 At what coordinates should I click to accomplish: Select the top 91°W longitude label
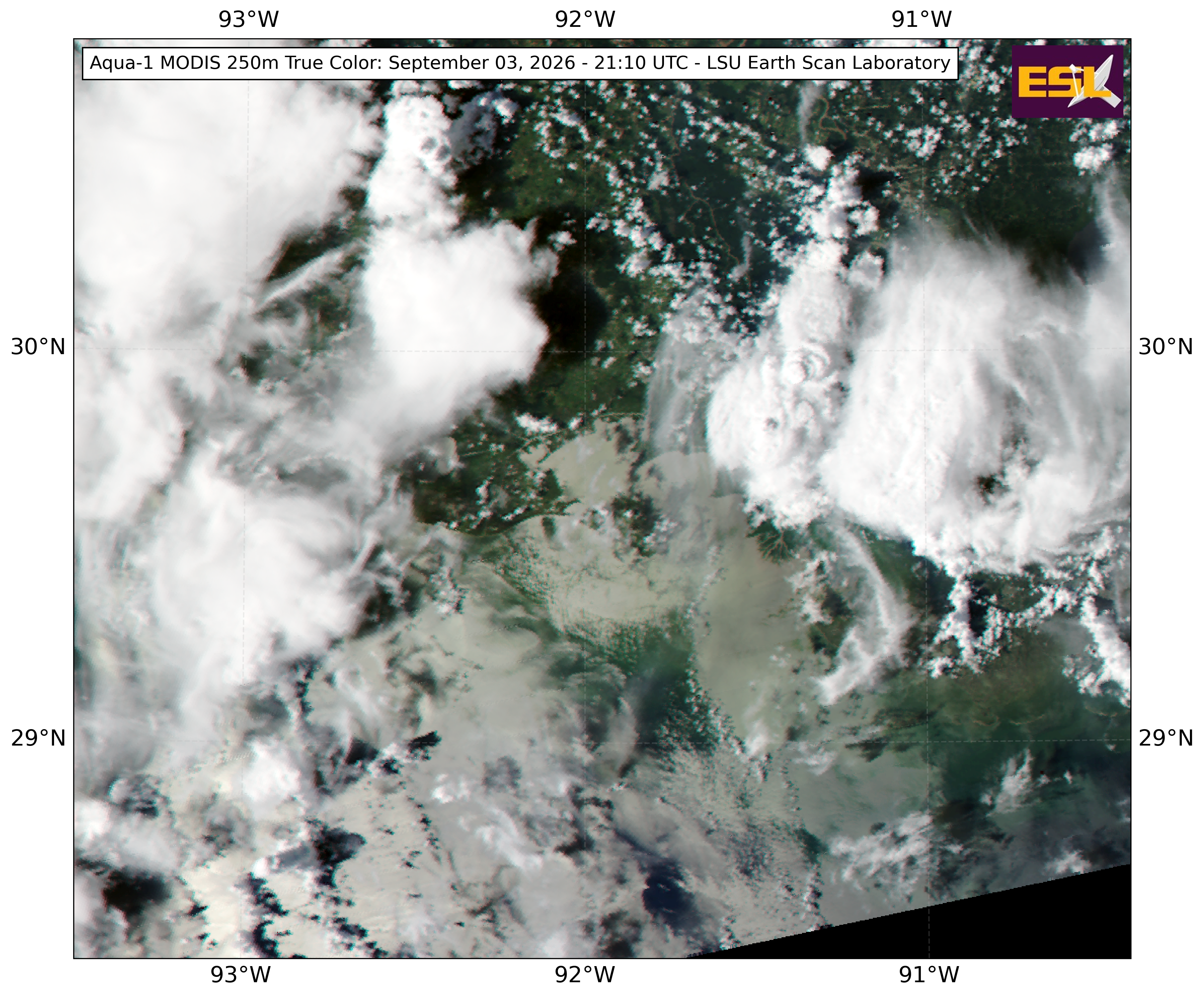(921, 19)
